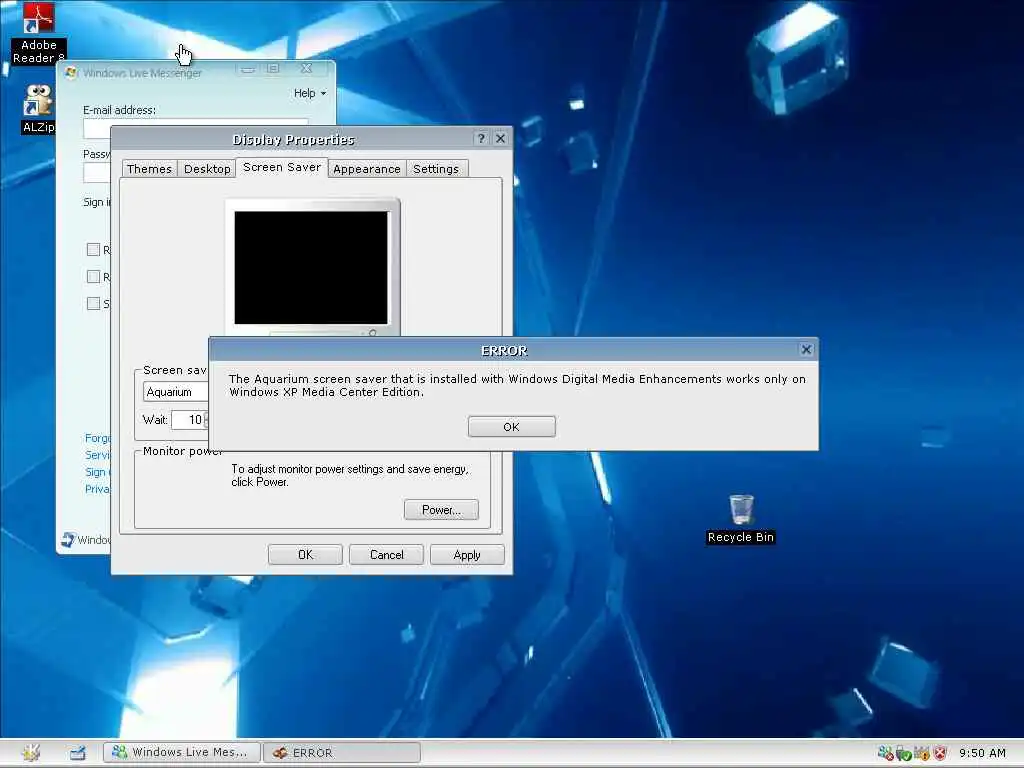Switch to the Appearance tab
This screenshot has width=1024, height=768.
point(366,169)
